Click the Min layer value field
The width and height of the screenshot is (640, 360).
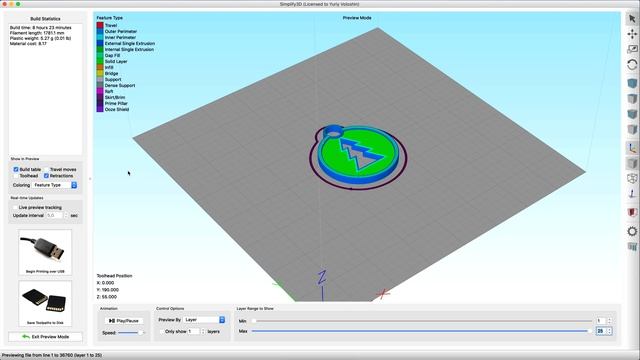pyautogui.click(x=601, y=321)
